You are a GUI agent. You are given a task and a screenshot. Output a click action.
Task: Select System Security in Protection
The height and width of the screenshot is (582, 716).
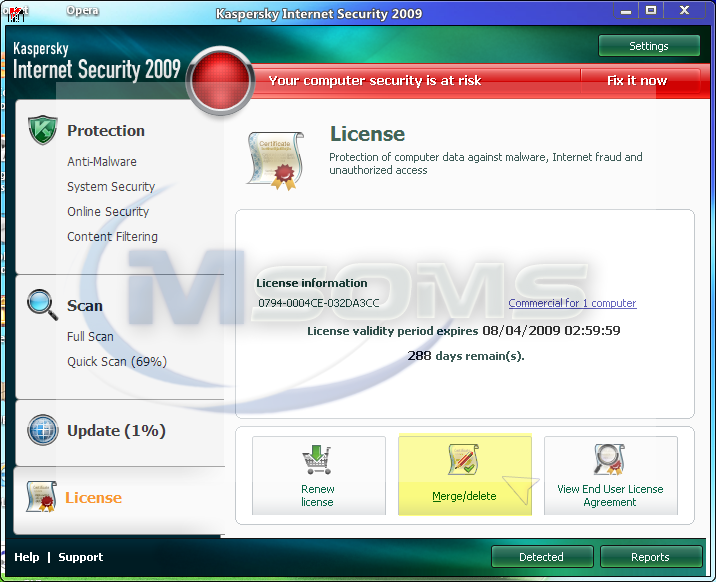111,186
